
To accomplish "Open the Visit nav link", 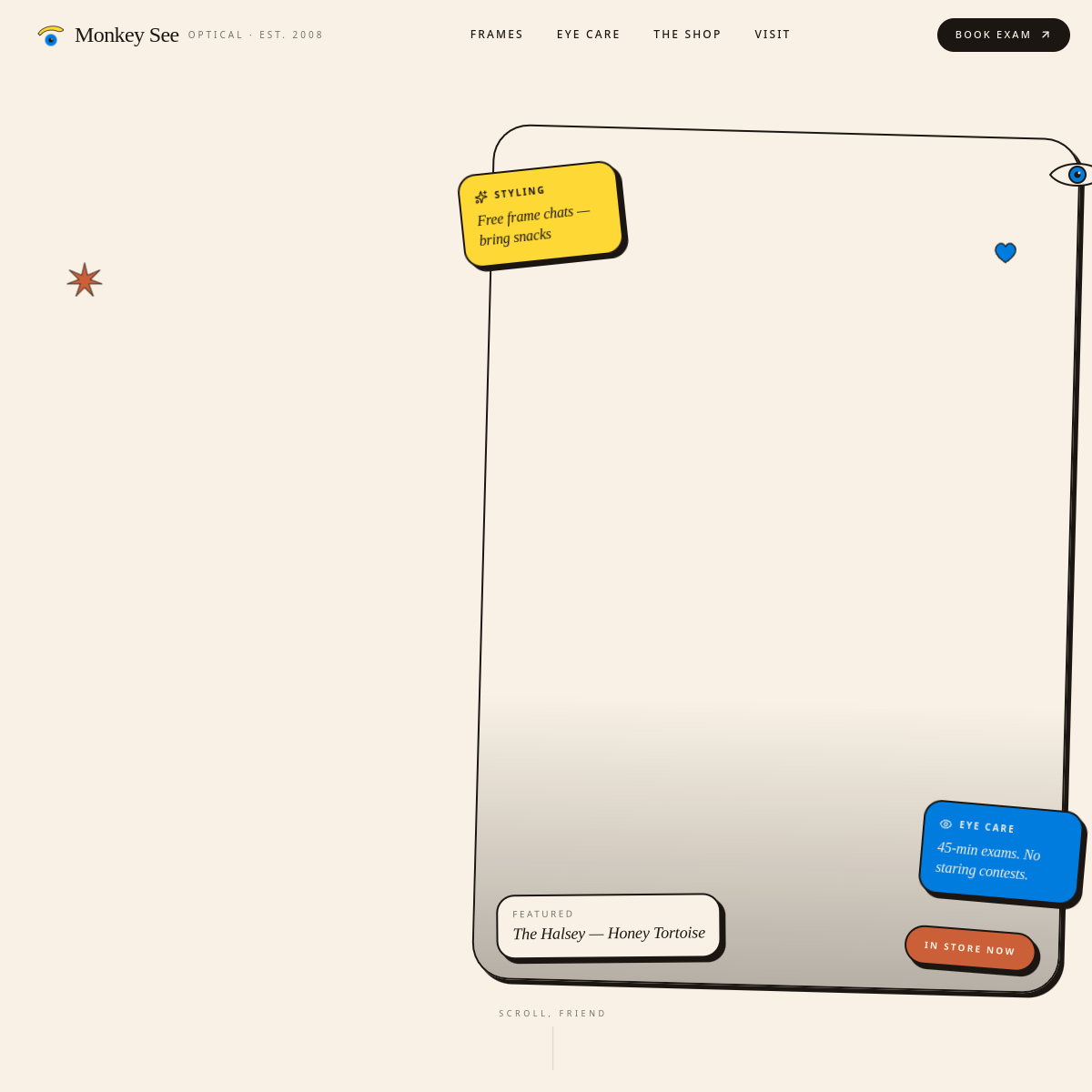I will pos(773,35).
